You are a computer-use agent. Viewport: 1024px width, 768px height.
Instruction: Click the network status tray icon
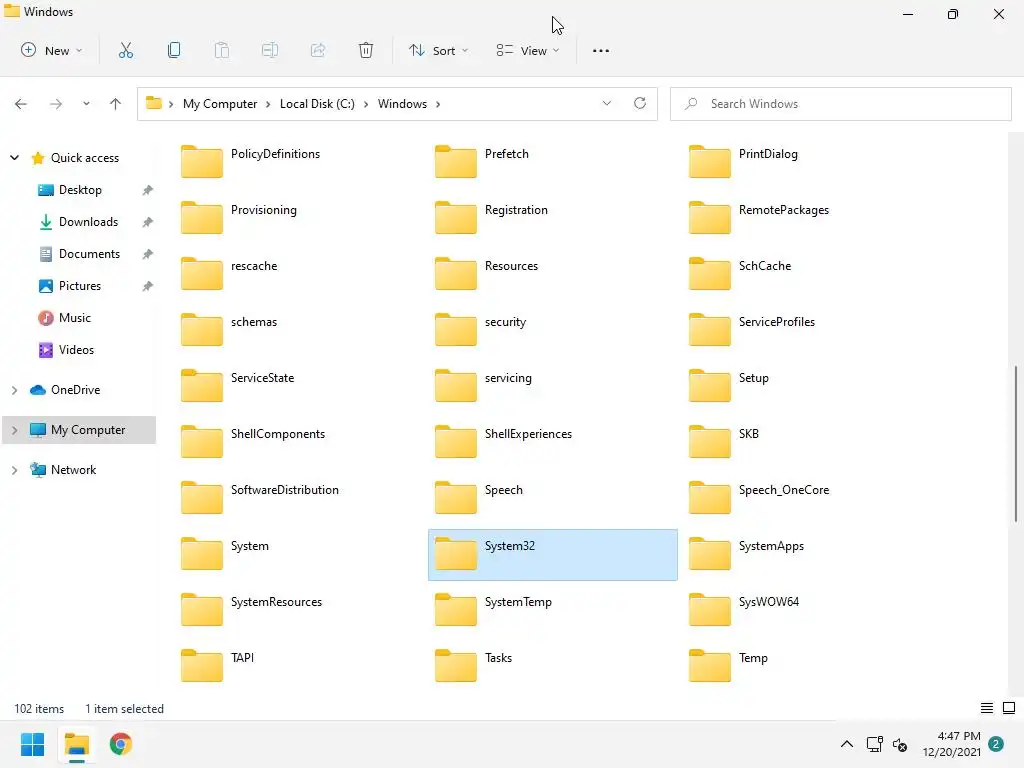tap(874, 744)
